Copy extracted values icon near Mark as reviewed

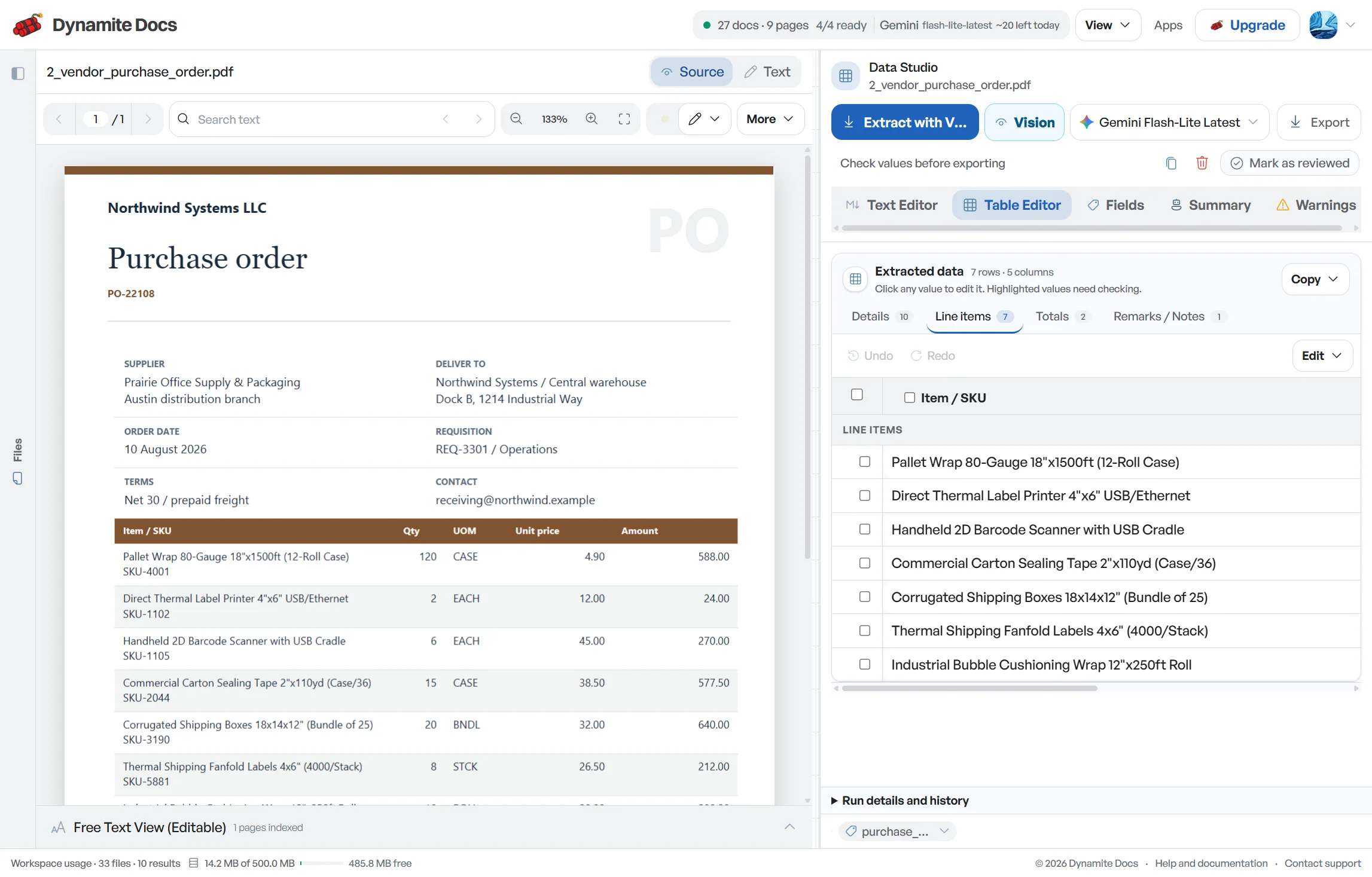1171,163
